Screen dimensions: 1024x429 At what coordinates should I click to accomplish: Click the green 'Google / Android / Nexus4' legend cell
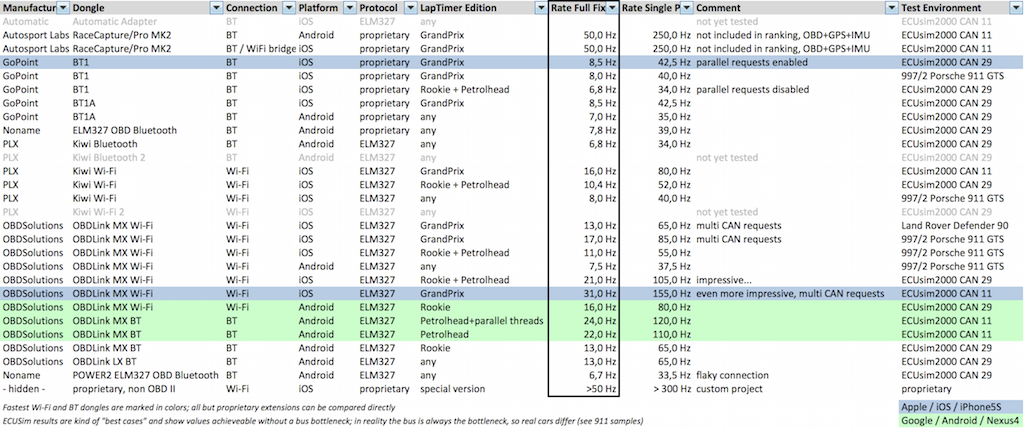click(961, 421)
